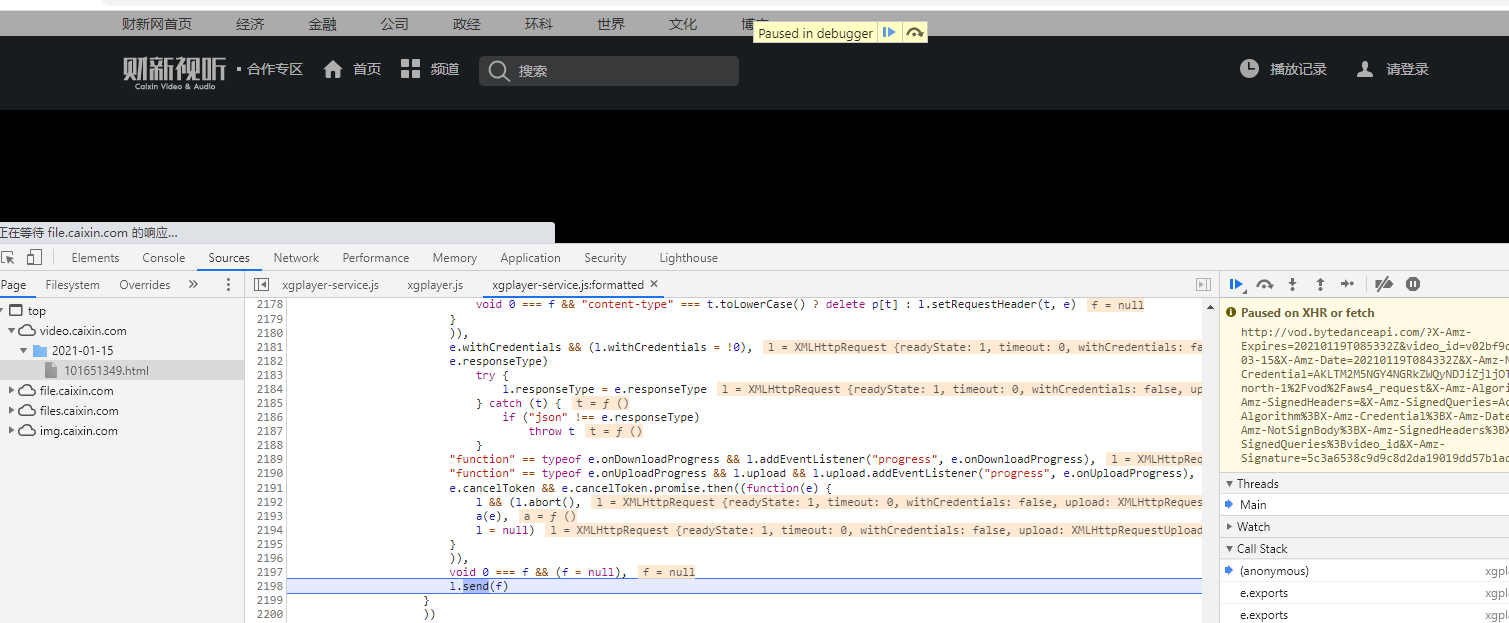
Task: Click the 101651349.html file icon
Action: pyautogui.click(x=52, y=371)
